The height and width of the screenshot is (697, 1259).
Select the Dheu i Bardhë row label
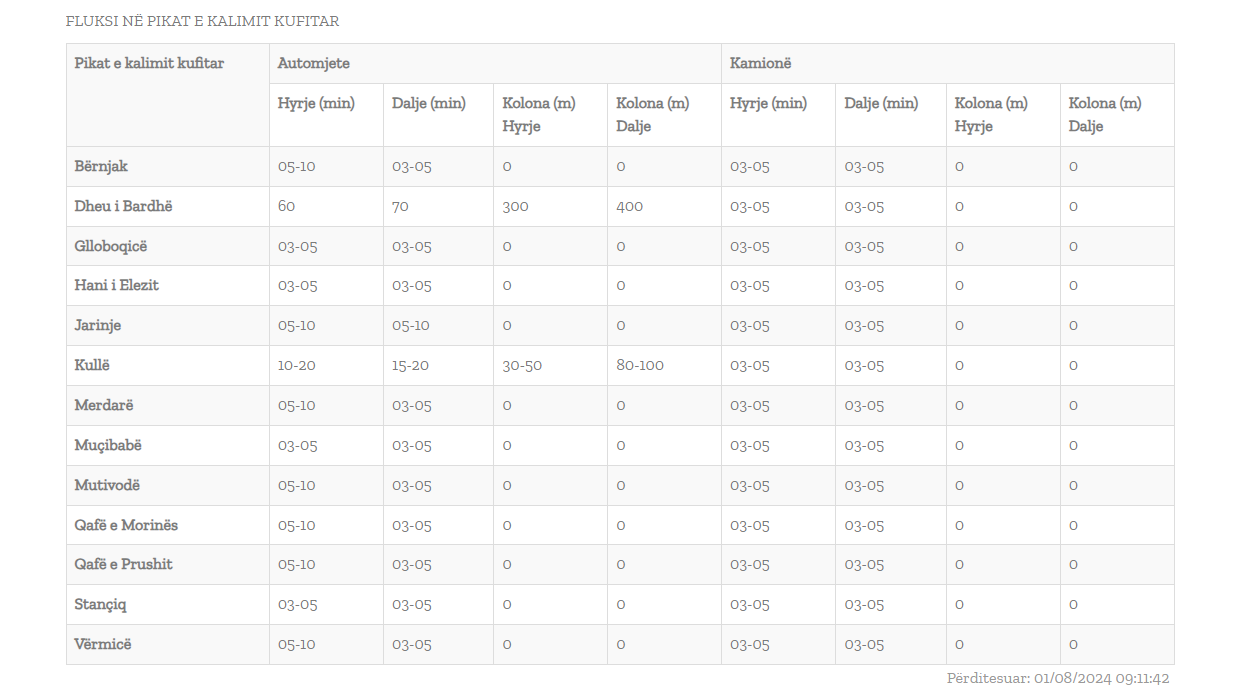[123, 206]
